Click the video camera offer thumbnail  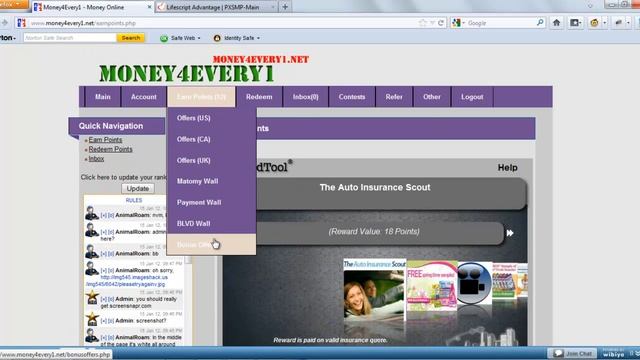[474, 283]
